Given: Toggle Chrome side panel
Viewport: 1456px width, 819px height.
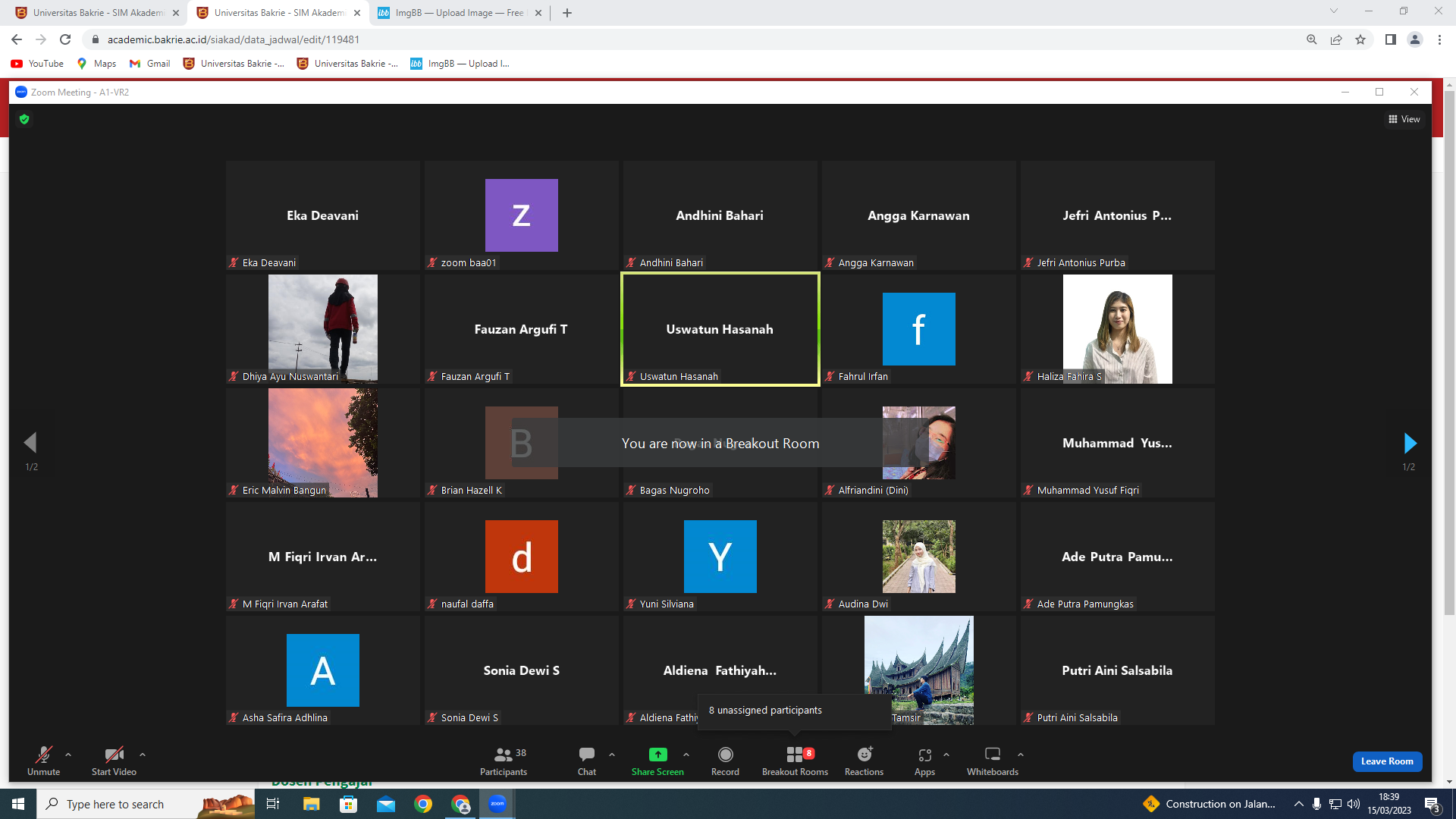Looking at the screenshot, I should tap(1391, 39).
